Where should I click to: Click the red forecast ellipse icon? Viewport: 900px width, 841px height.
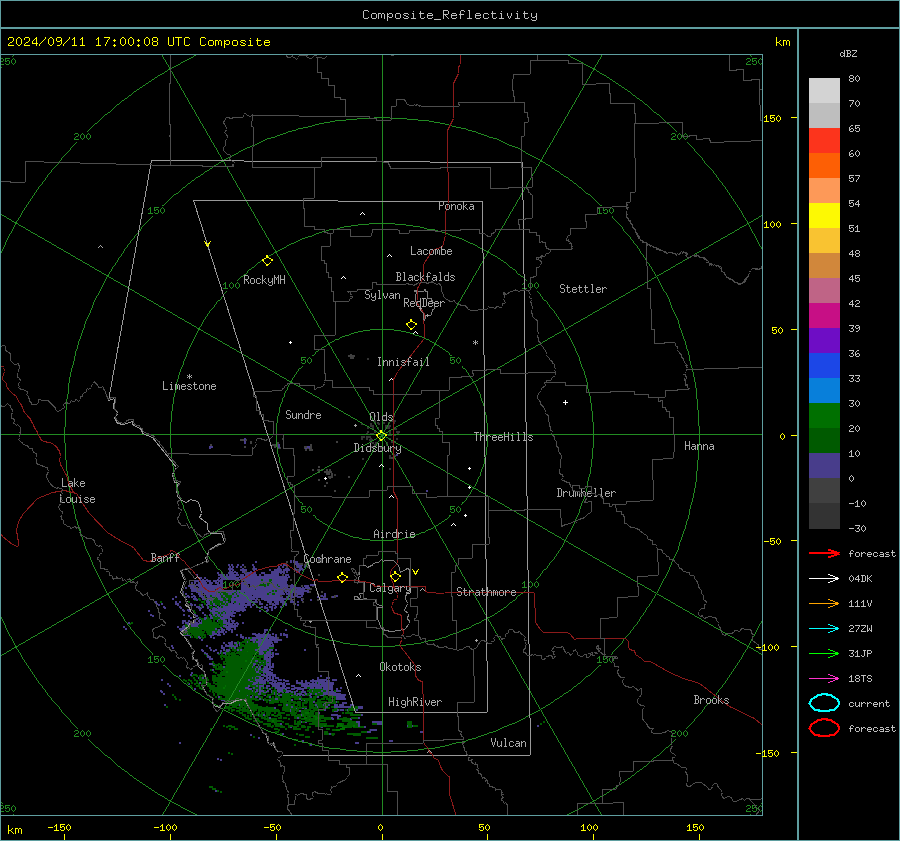click(x=824, y=728)
